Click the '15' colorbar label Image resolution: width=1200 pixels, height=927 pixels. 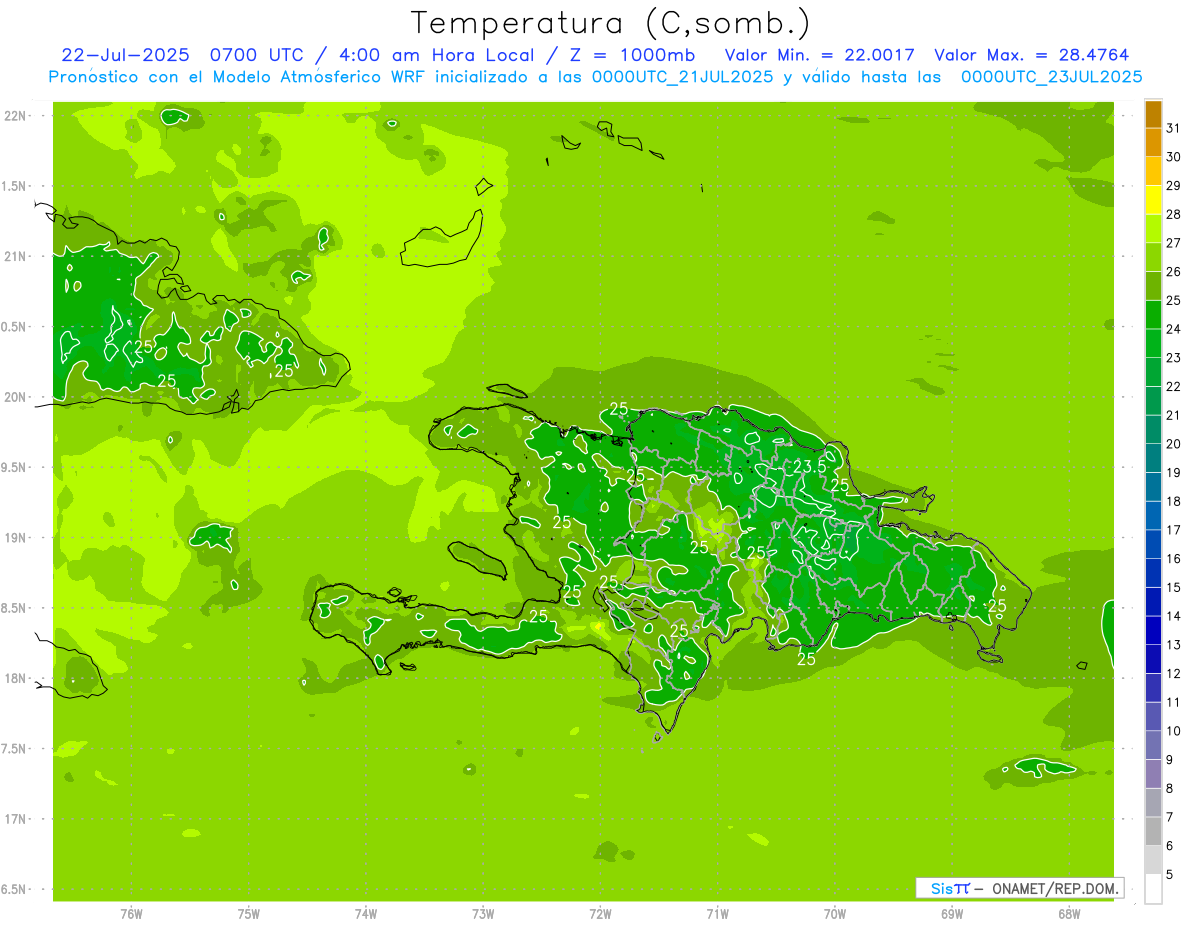click(1173, 587)
